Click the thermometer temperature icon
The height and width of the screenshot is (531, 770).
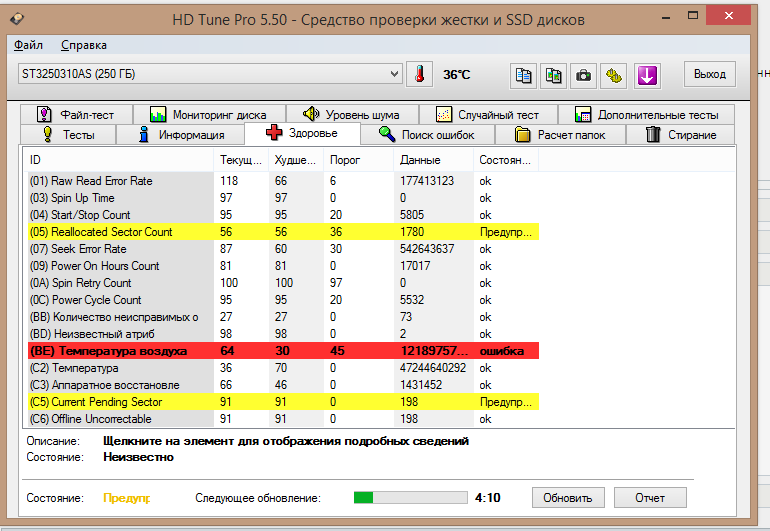[x=419, y=75]
